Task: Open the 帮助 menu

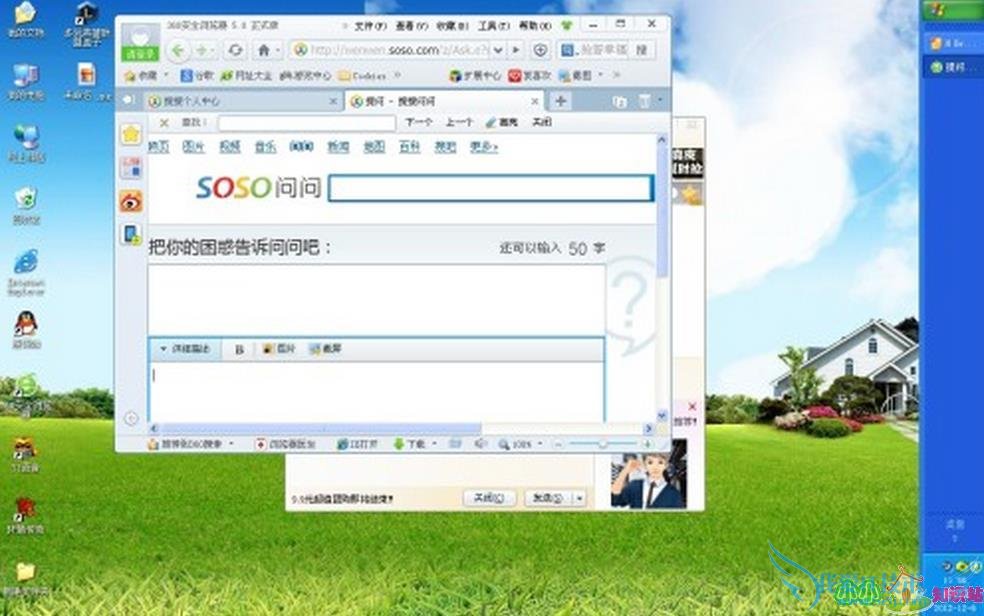Action: (535, 26)
